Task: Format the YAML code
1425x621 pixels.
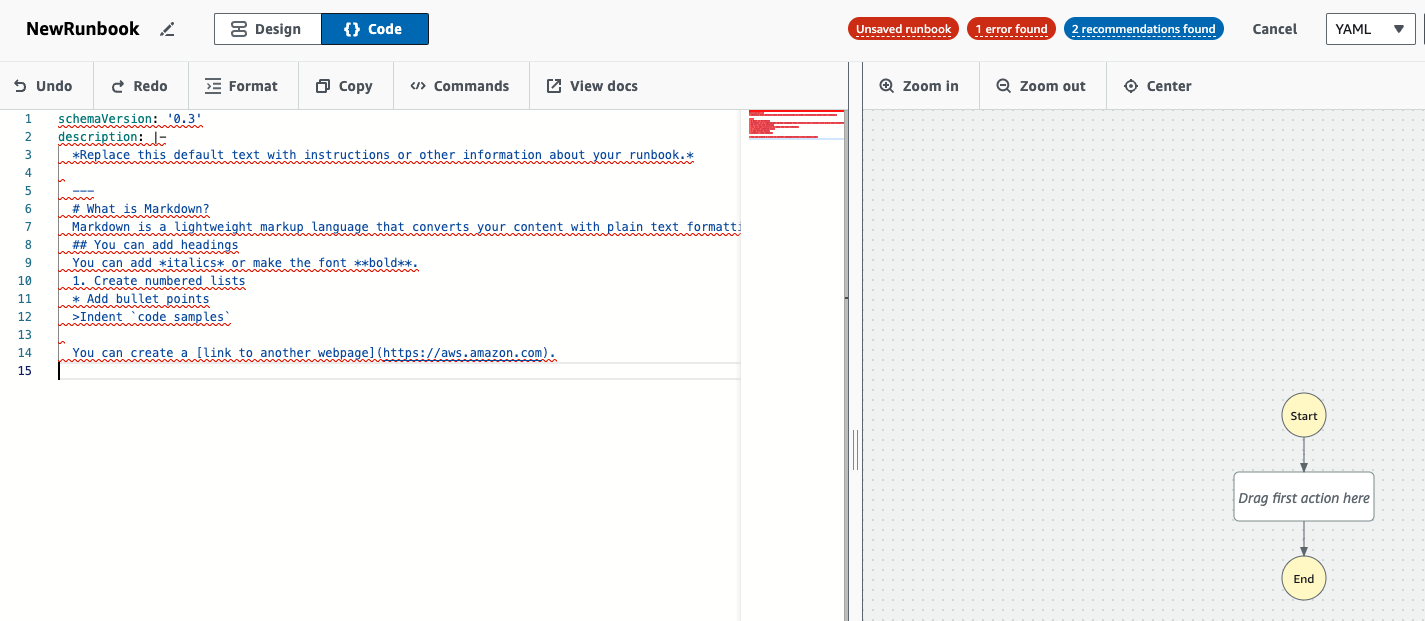Action: tap(241, 86)
